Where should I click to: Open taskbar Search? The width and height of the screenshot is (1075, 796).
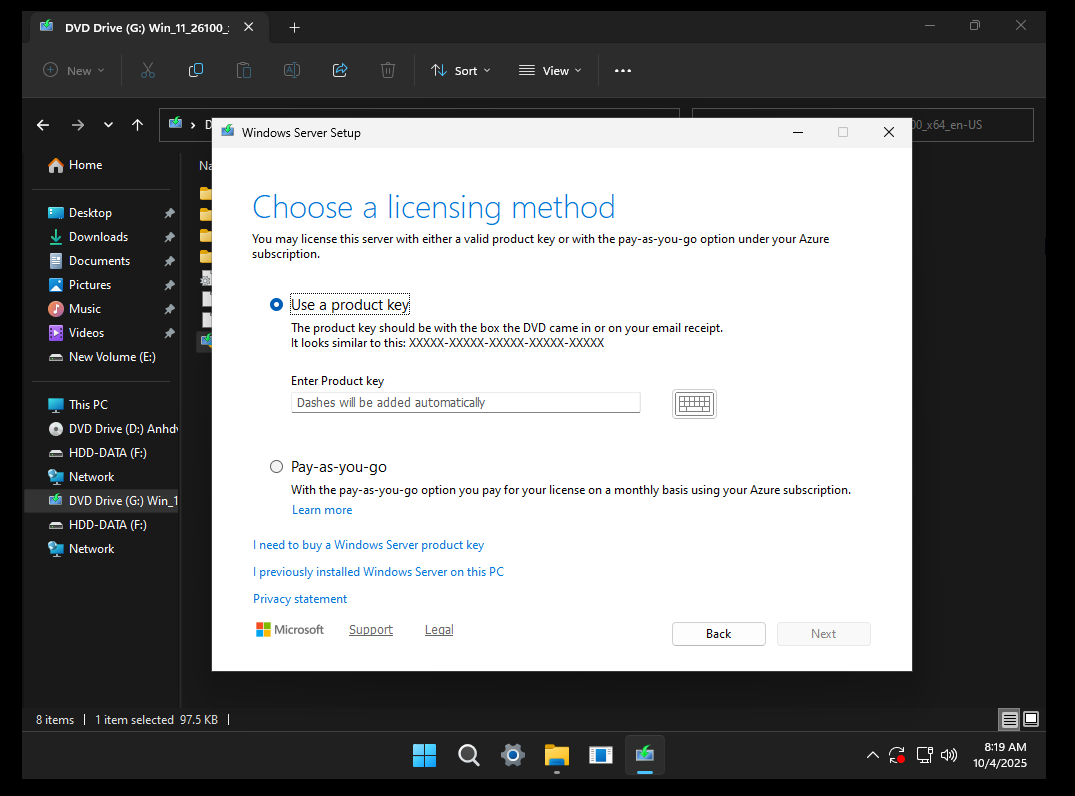(469, 756)
